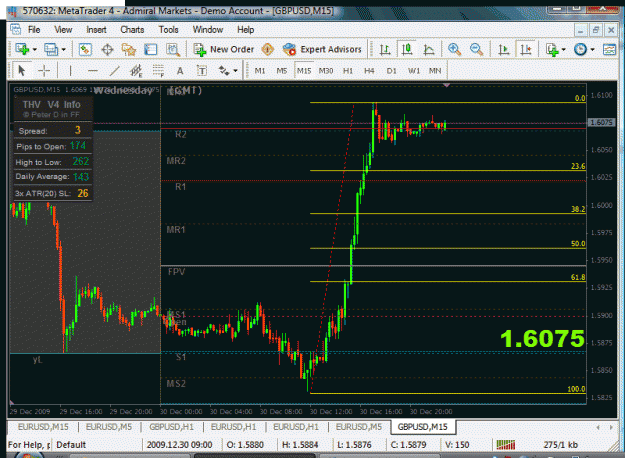Zoom out of the chart
Screen dimensions: 625x458
pos(476,49)
